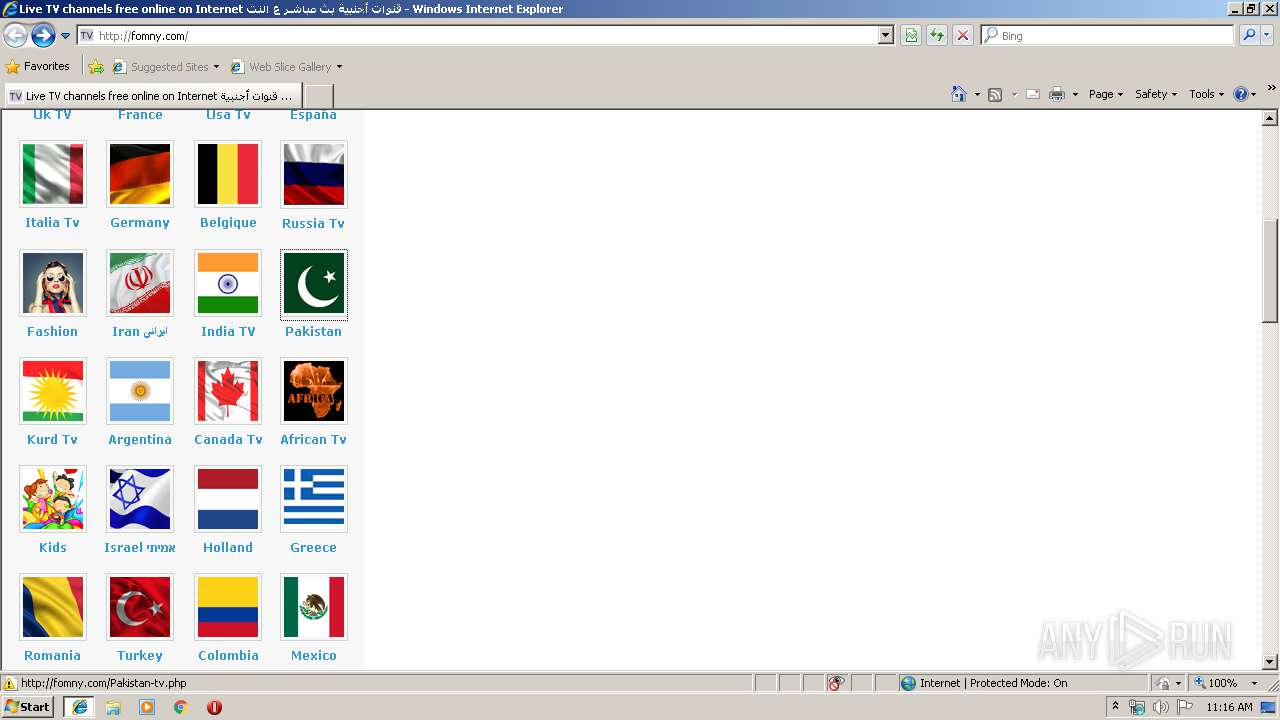1280x720 pixels.
Task: Select the Belgique flag icon
Action: pyautogui.click(x=228, y=174)
